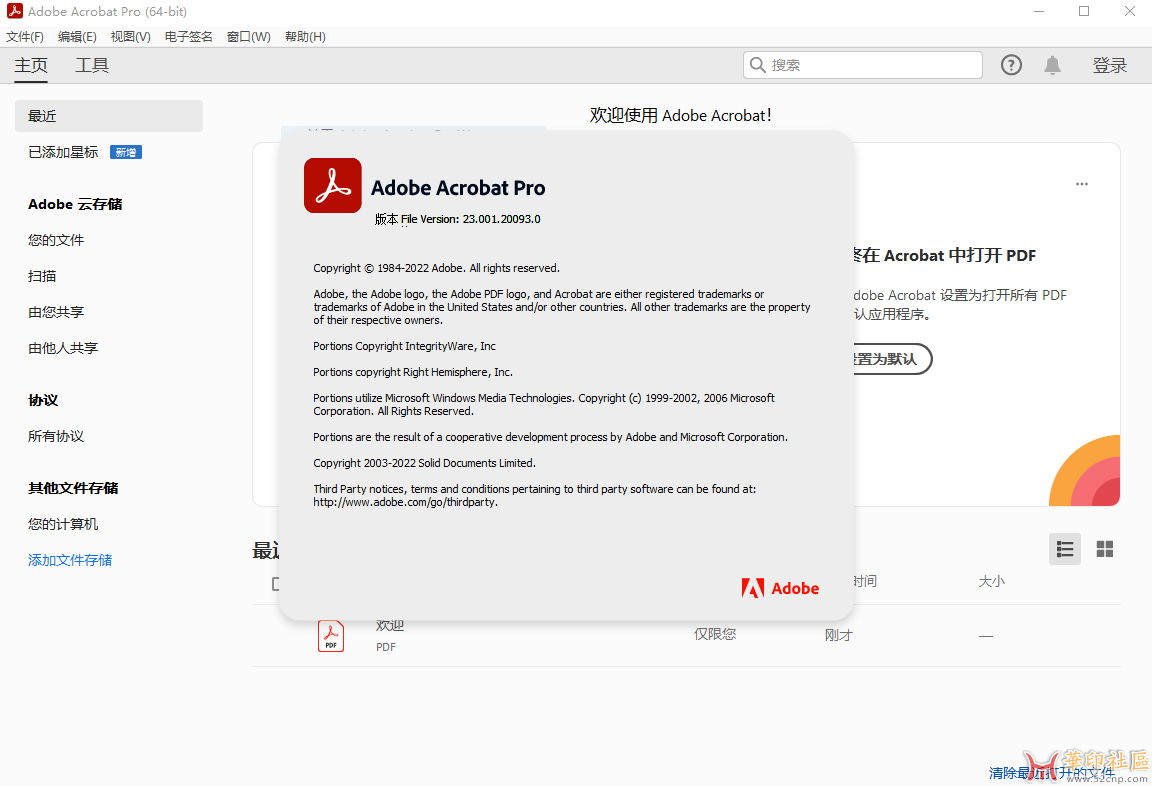1152x786 pixels.
Task: Click 添加文件存储 link
Action: pos(70,560)
